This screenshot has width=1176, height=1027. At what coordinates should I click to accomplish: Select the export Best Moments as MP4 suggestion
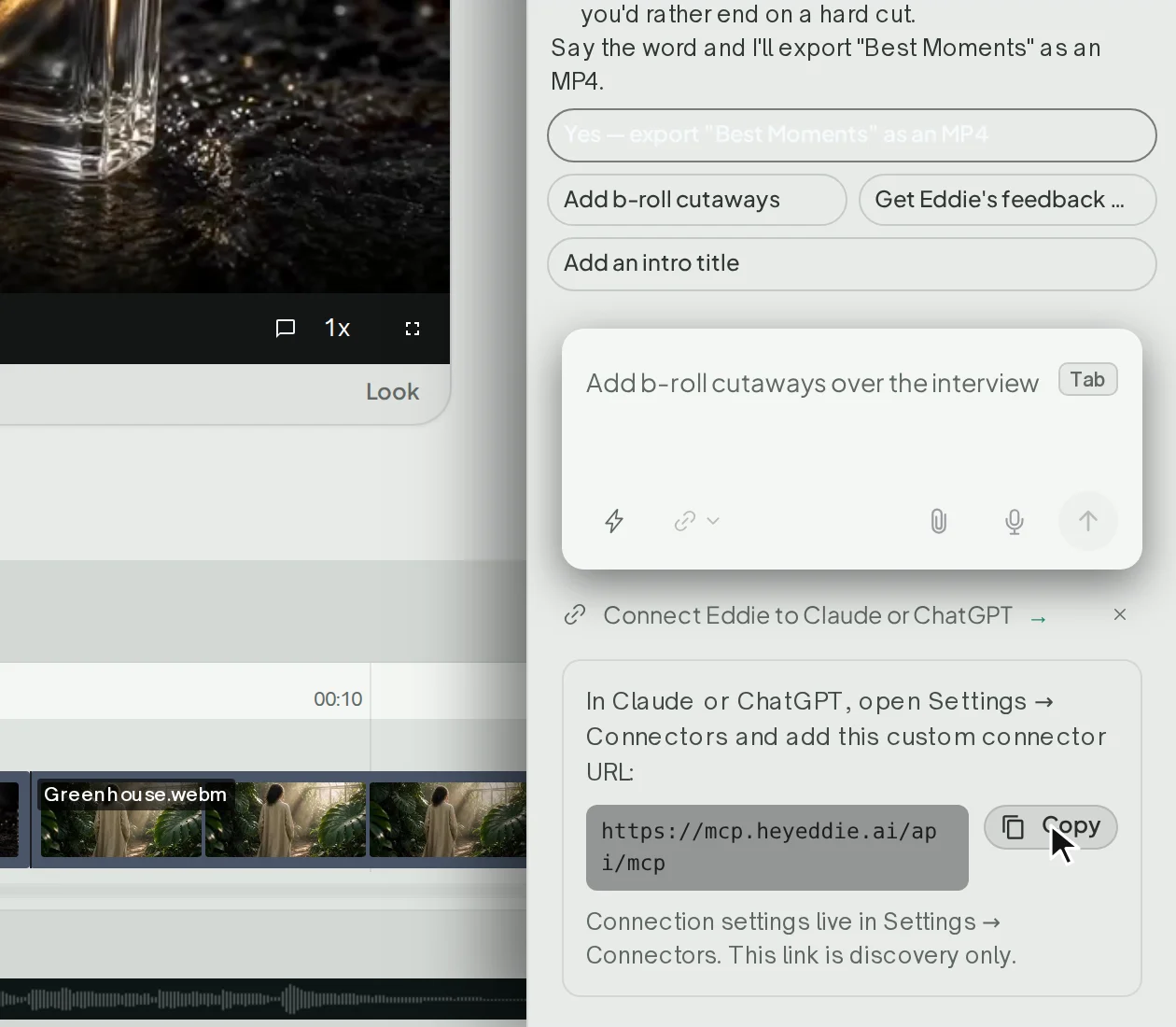852,135
